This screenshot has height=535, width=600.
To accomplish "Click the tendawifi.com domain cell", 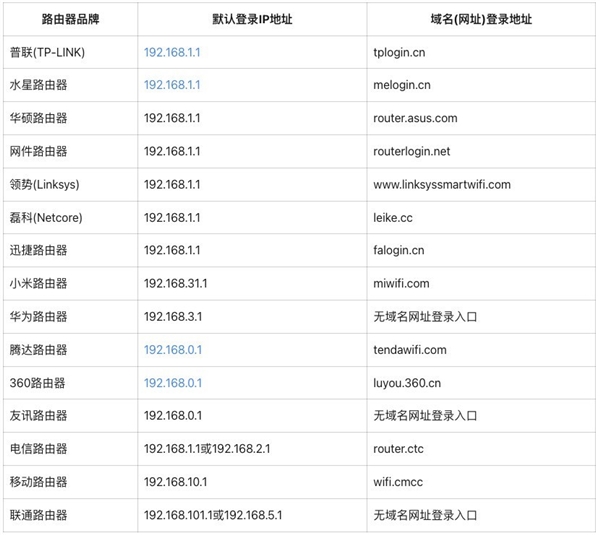I will tap(409, 350).
